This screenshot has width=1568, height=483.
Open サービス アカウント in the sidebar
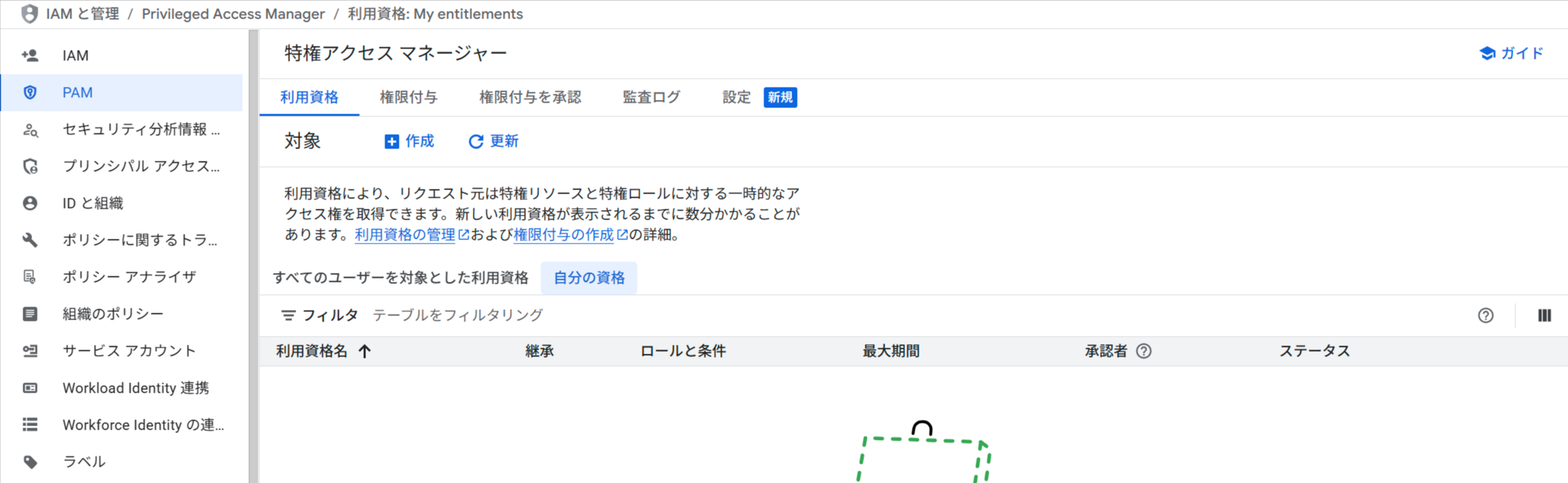point(122,351)
